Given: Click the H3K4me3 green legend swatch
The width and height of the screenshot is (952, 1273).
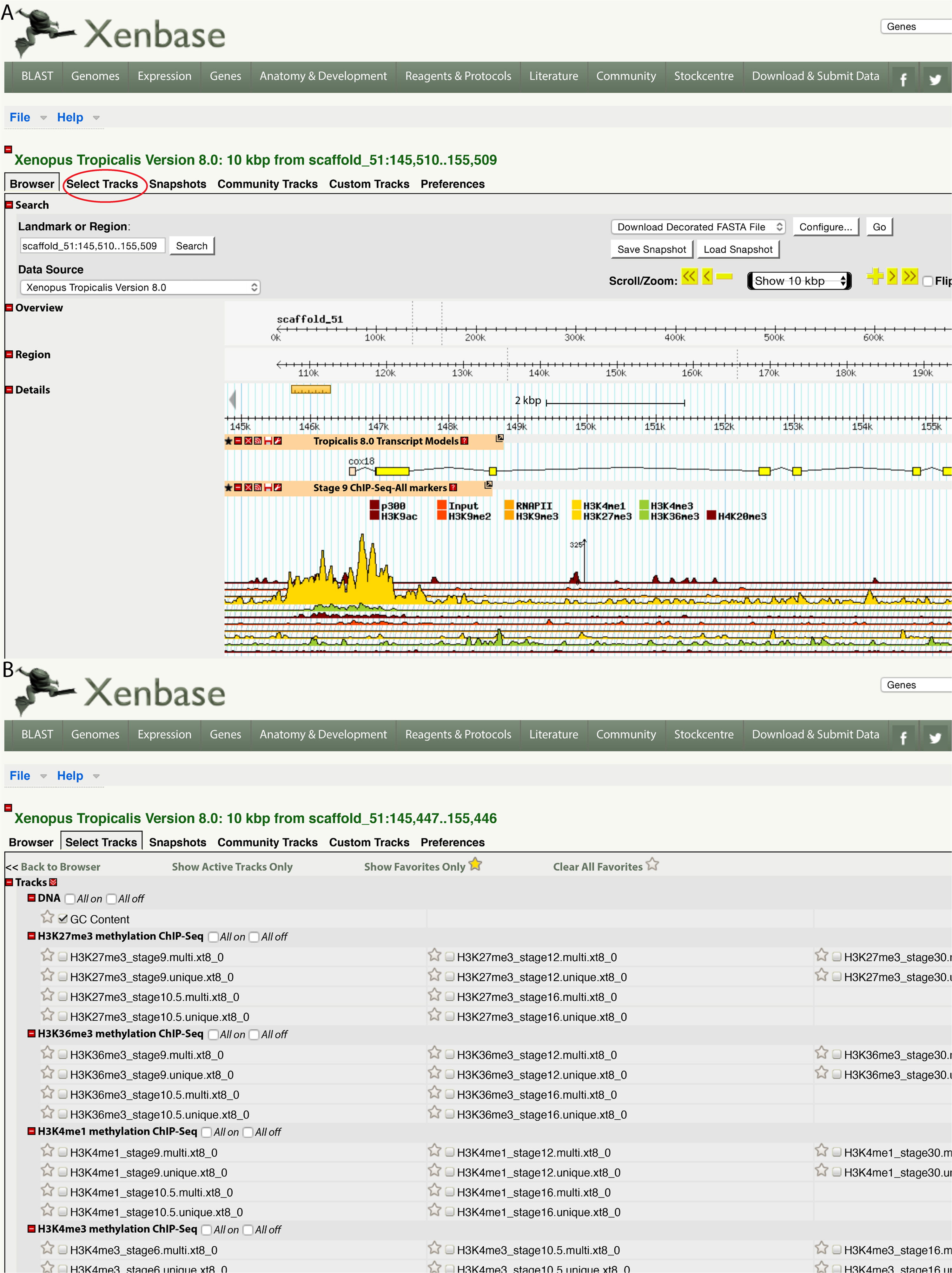Looking at the screenshot, I should point(644,505).
